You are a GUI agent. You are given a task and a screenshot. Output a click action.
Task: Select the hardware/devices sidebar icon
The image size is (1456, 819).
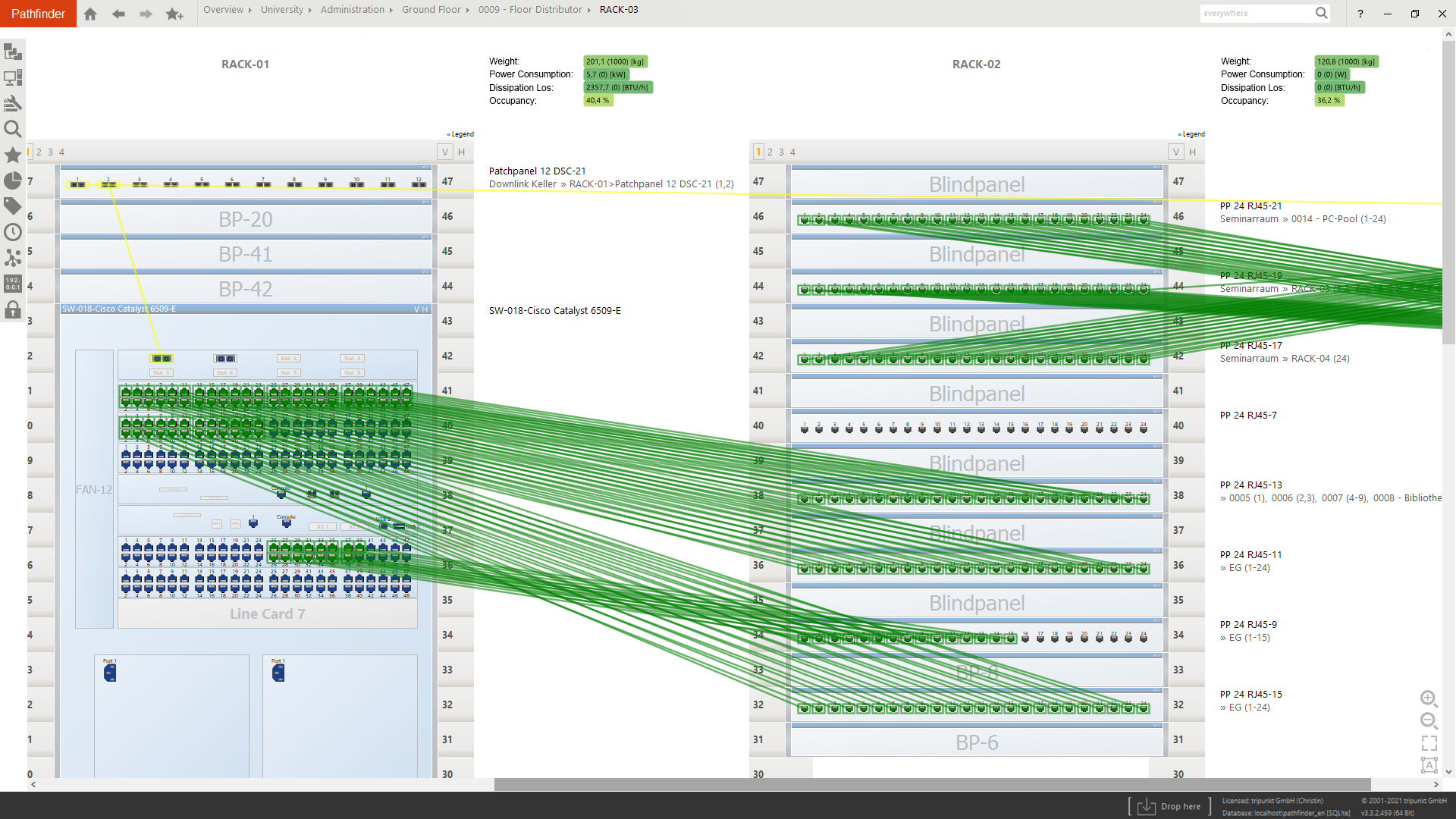(x=12, y=77)
